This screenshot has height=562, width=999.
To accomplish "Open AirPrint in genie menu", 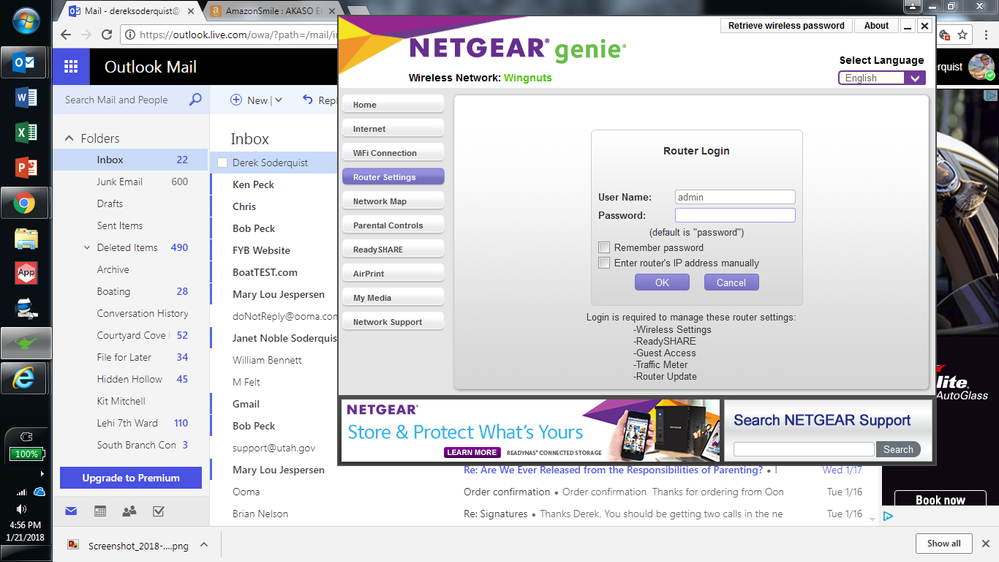I will [393, 273].
